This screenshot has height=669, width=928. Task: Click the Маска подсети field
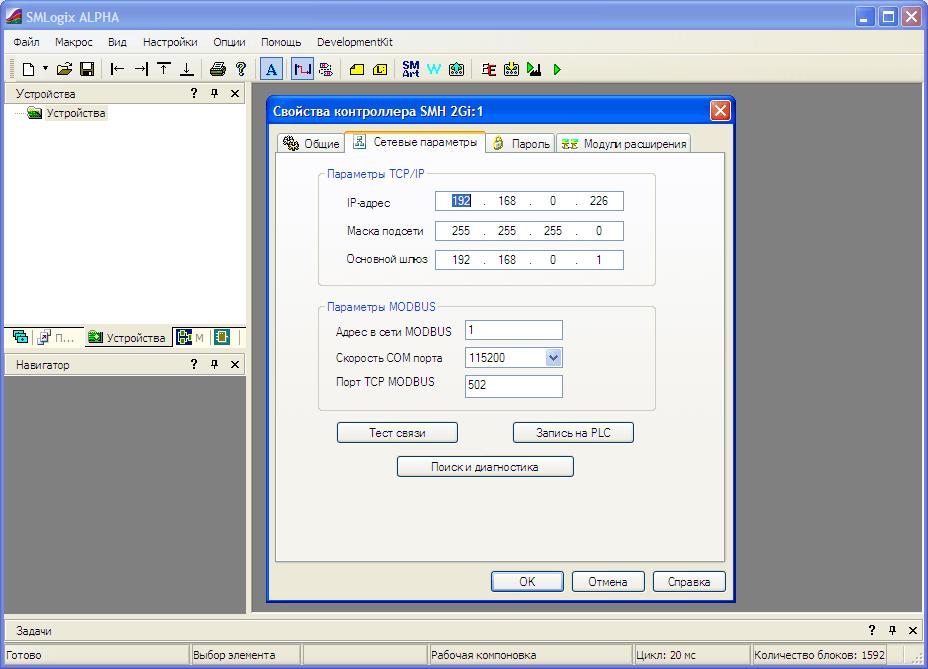pos(529,231)
